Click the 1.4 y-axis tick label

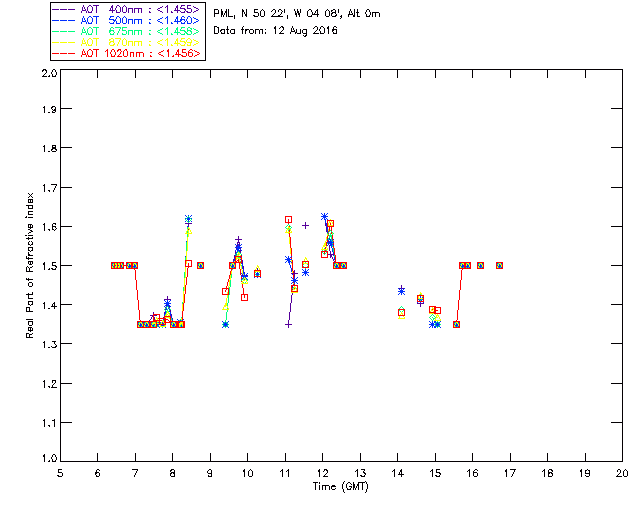(x=49, y=305)
